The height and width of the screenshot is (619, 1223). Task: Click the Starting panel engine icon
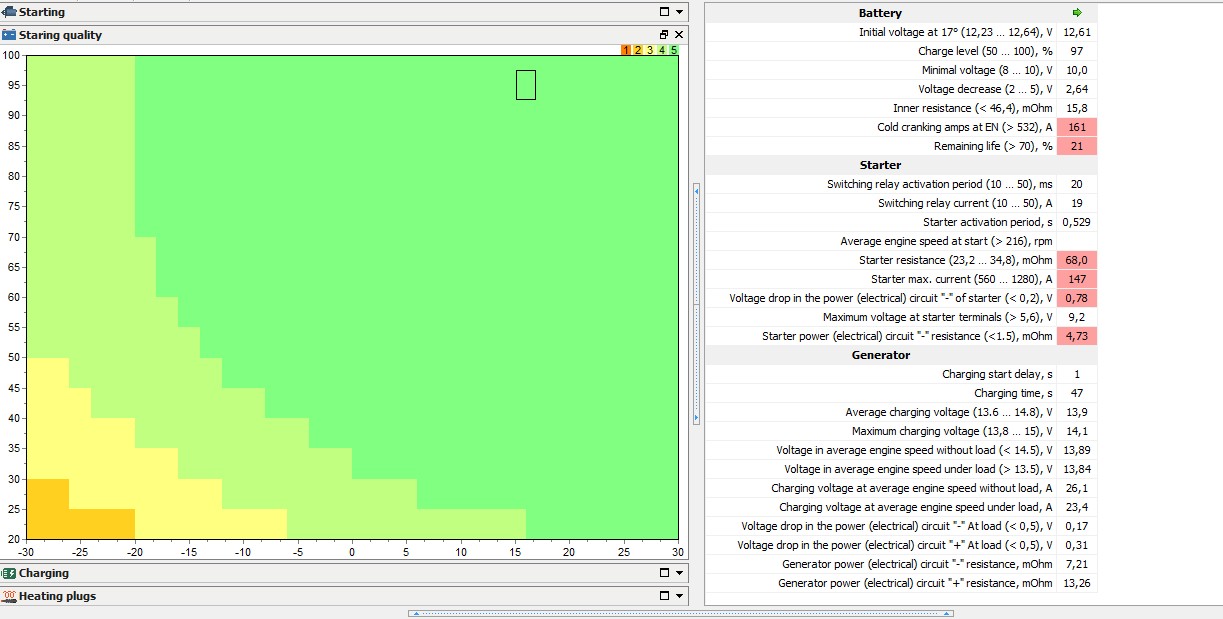pos(9,12)
